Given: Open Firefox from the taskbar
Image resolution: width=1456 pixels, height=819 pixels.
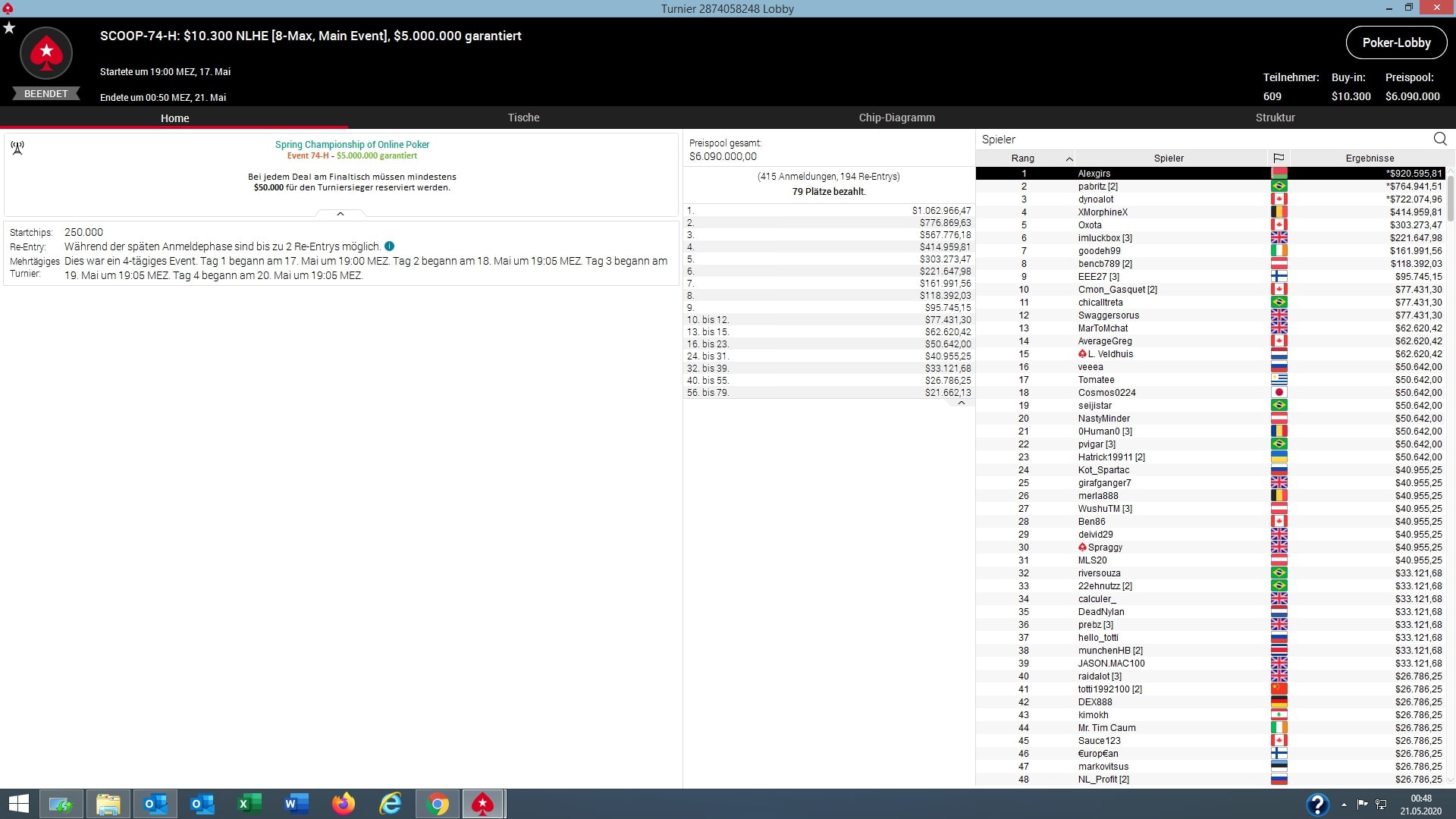Looking at the screenshot, I should tap(344, 804).
